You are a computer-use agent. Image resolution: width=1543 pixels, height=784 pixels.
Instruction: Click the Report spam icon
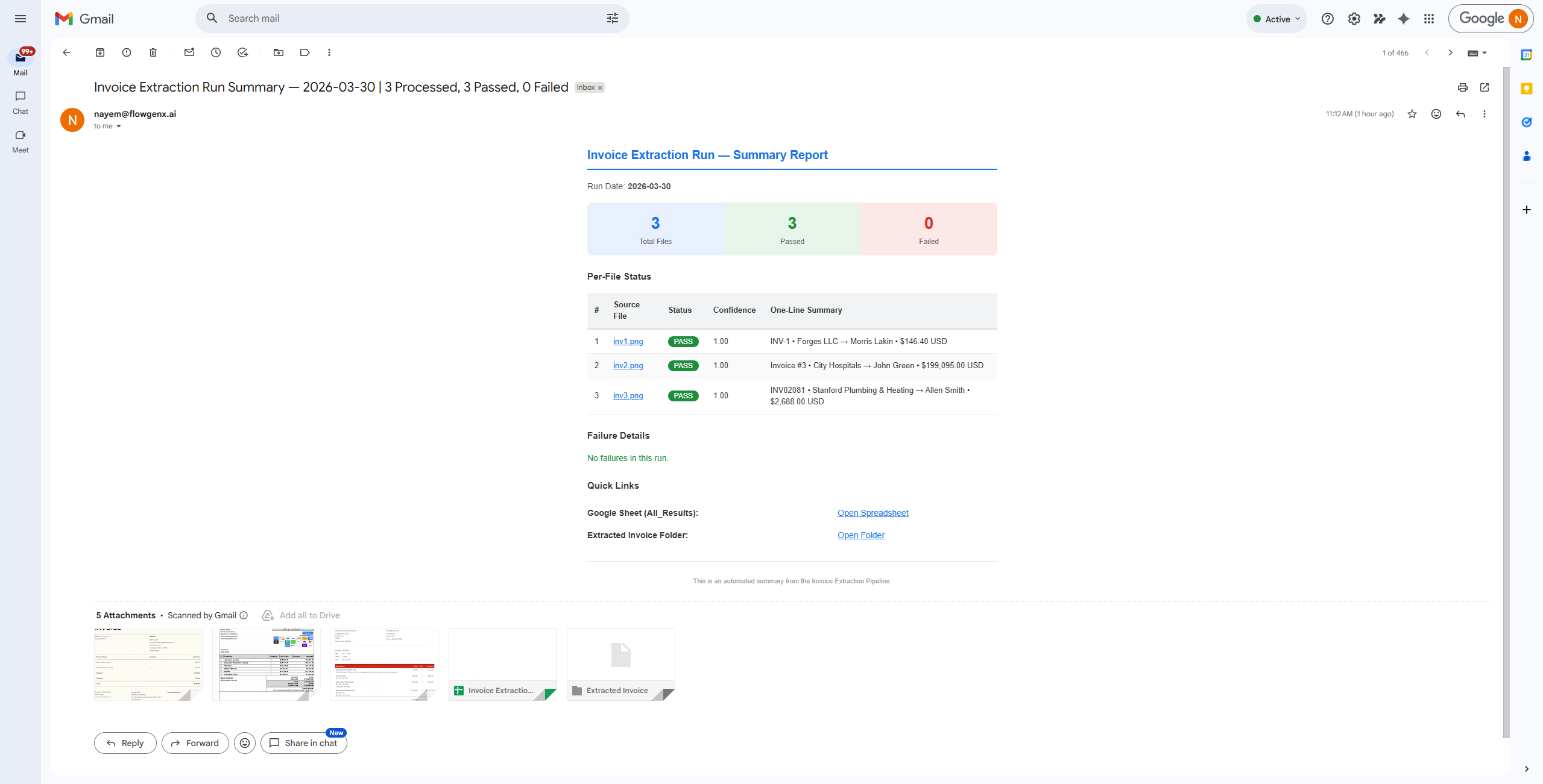(127, 52)
